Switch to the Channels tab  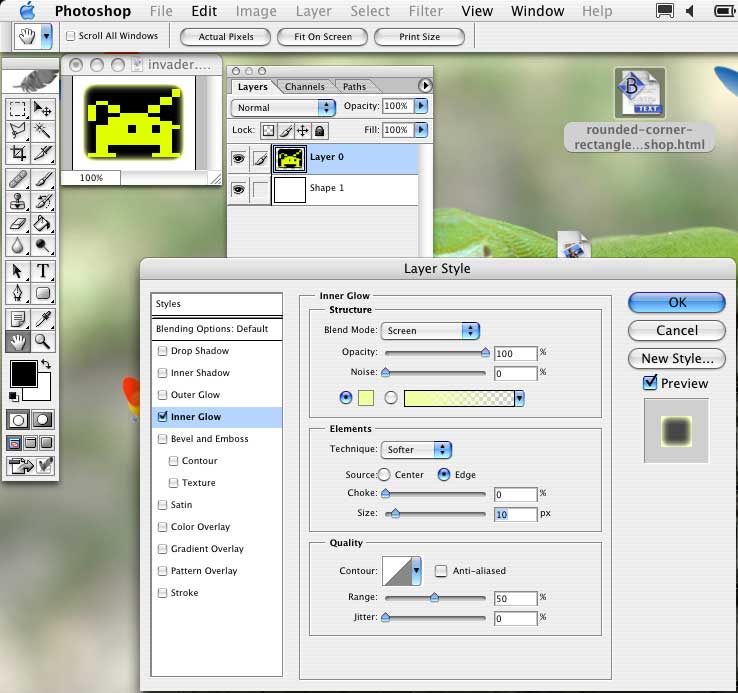[305, 87]
